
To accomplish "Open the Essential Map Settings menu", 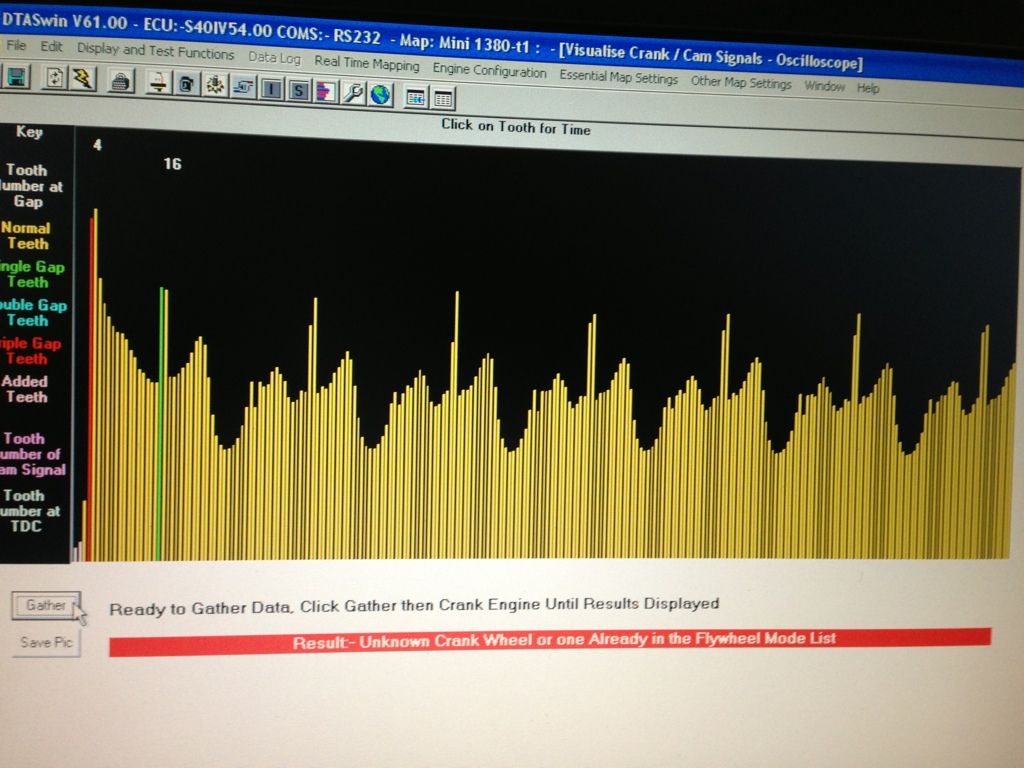I will 617,78.
